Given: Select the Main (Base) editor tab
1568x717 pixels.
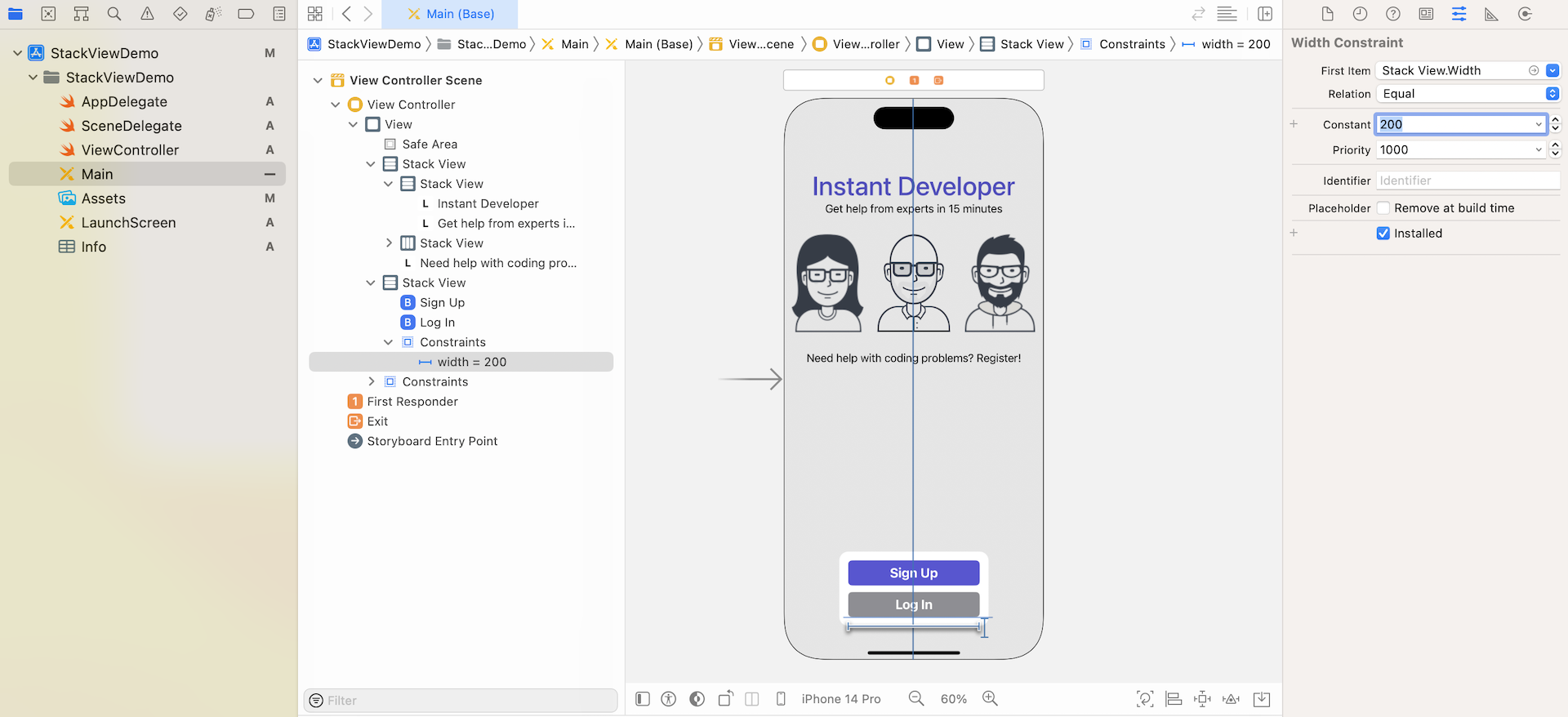Looking at the screenshot, I should click(x=451, y=14).
